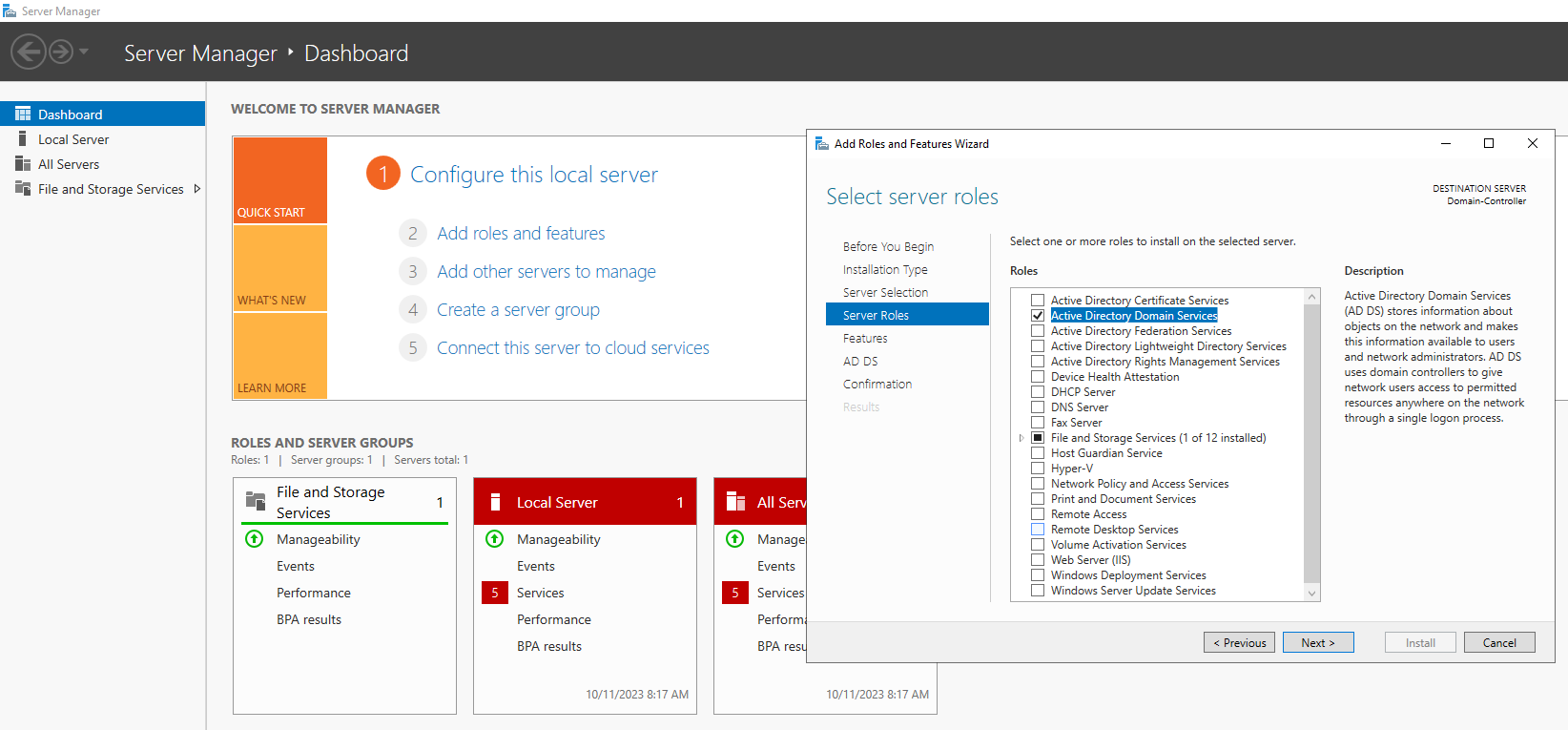Expand File and Storage Services role tree
The width and height of the screenshot is (1568, 730).
click(1021, 438)
